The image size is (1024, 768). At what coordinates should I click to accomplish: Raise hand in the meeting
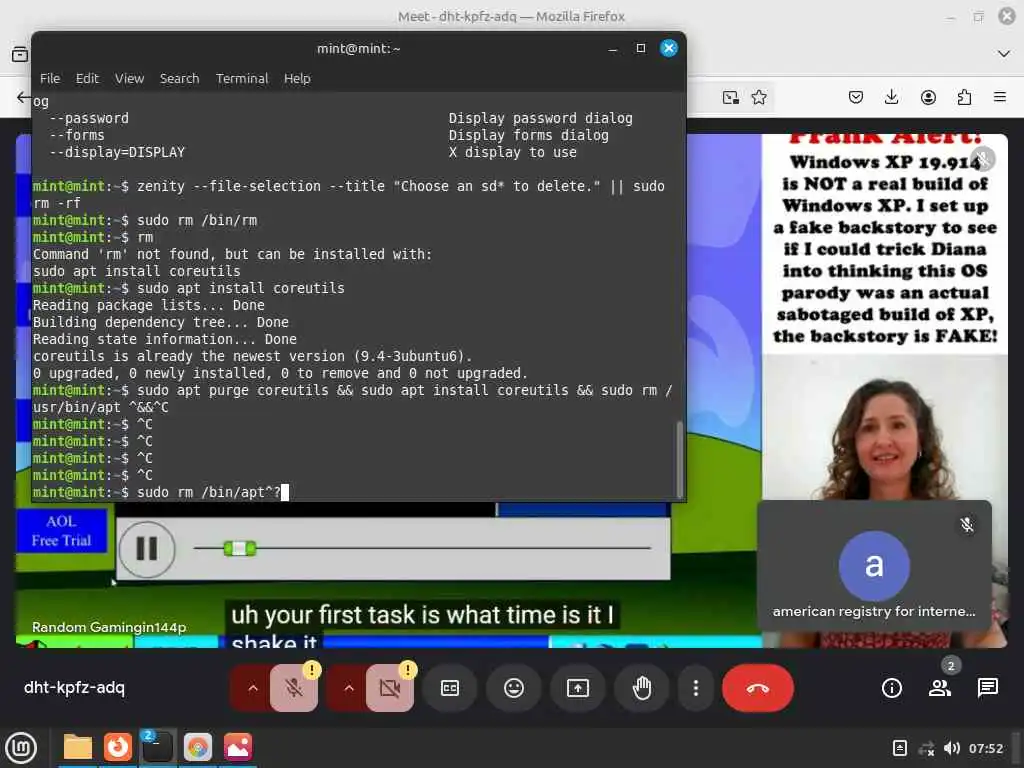tap(642, 688)
